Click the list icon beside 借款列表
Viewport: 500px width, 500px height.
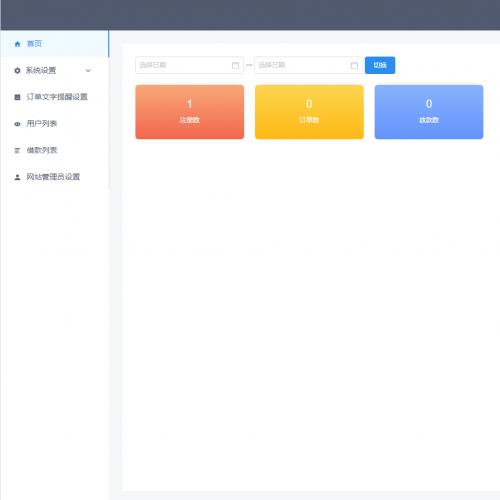coord(17,150)
